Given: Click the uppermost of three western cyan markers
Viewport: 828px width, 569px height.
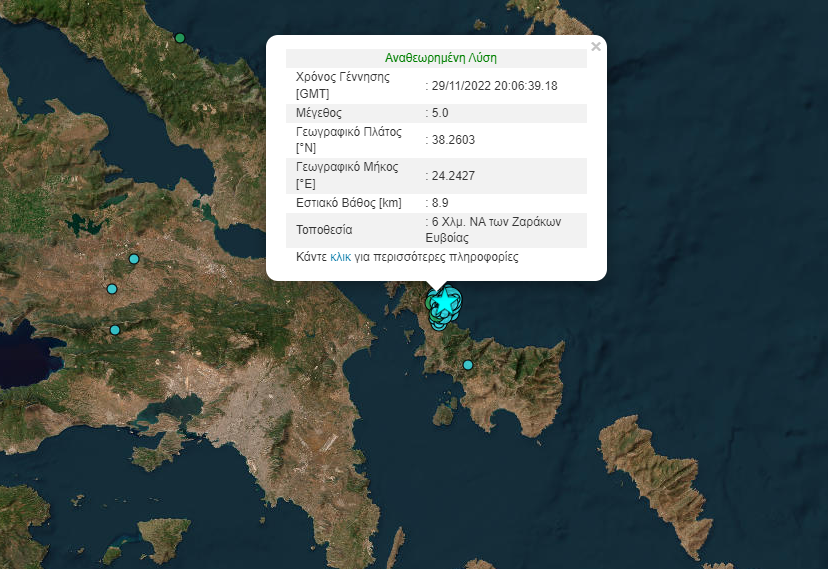Looking at the screenshot, I should 133,260.
